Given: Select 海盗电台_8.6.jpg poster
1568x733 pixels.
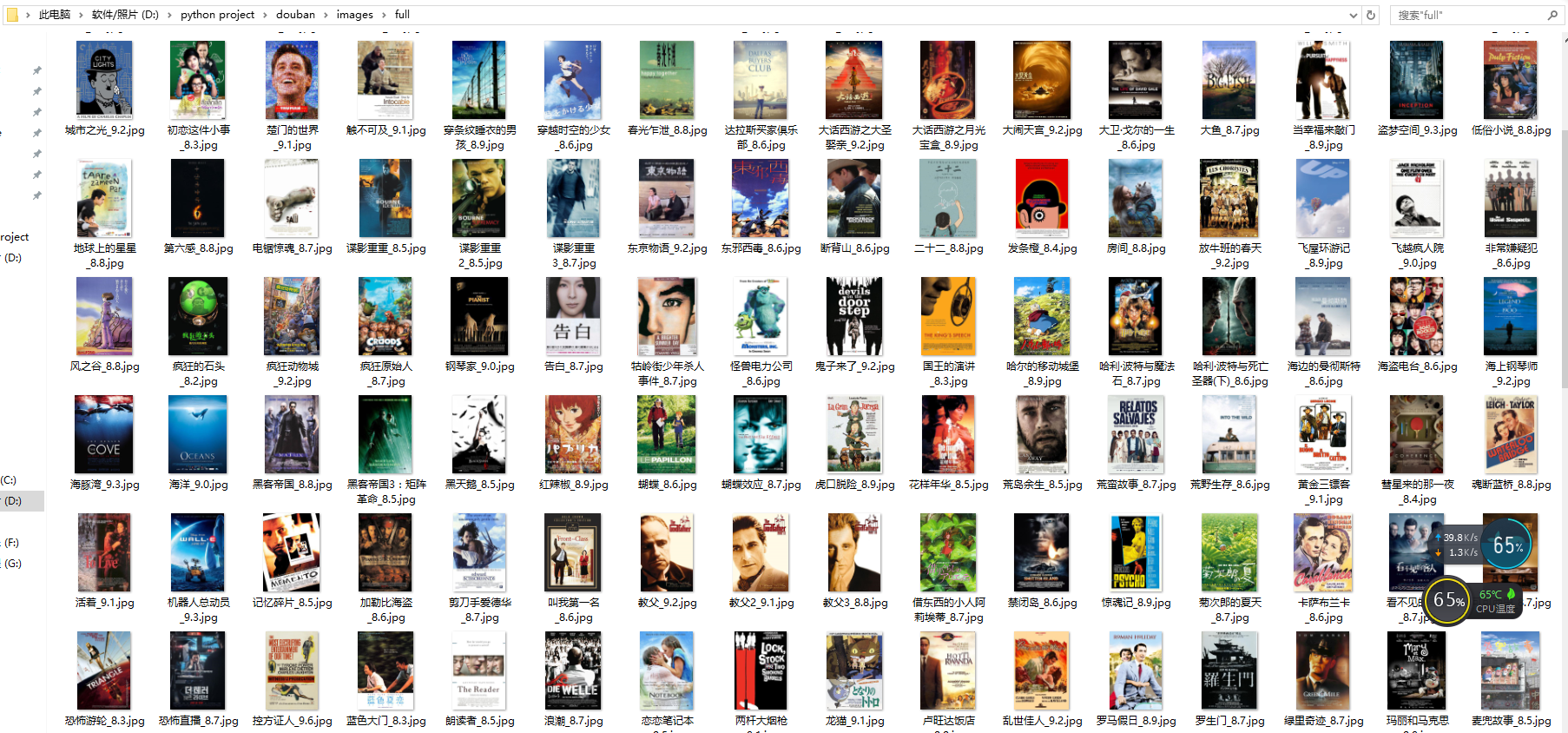Looking at the screenshot, I should (1417, 316).
